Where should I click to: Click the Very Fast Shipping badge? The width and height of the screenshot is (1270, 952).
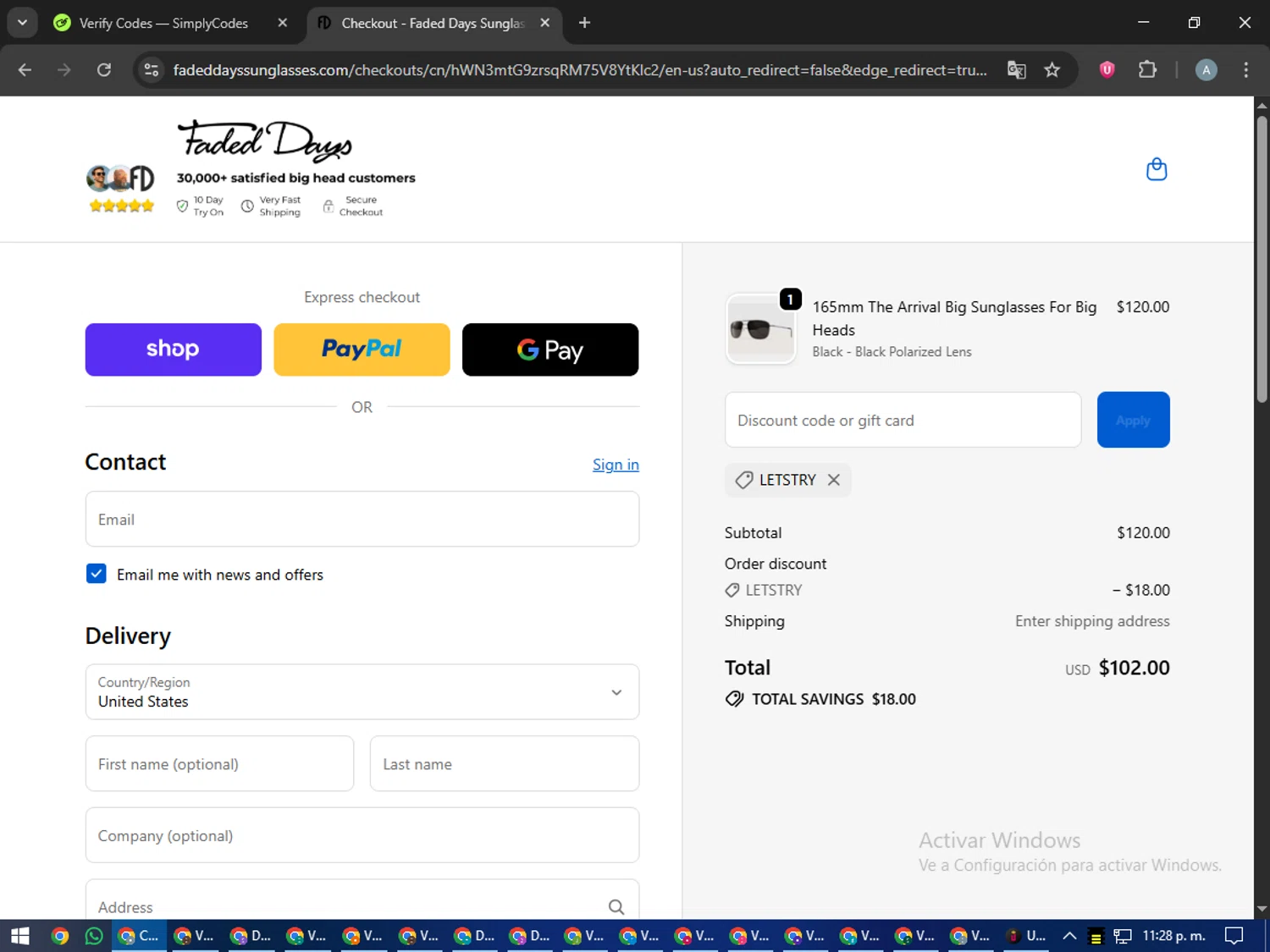(x=271, y=206)
